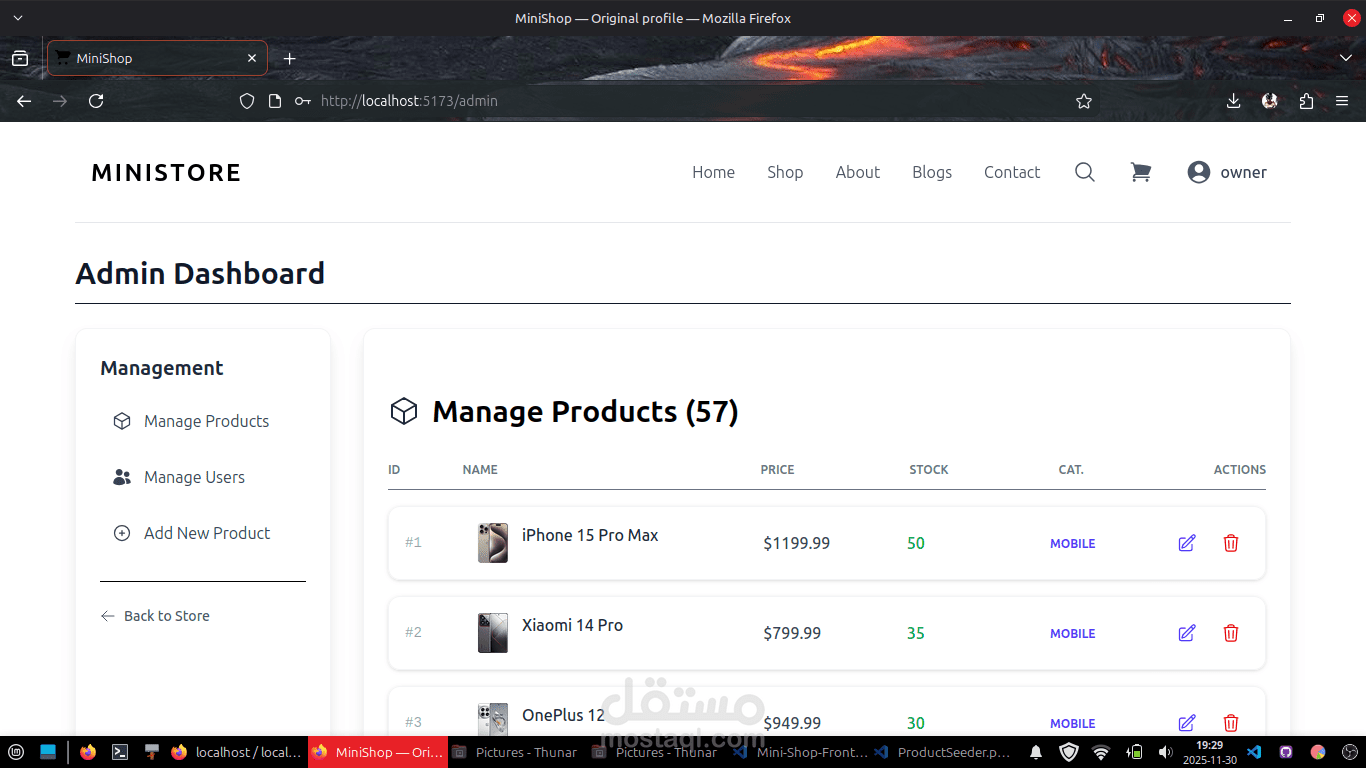The height and width of the screenshot is (768, 1366).
Task: Switch to ProductSeeder.p... VS Code taskbar window
Action: pyautogui.click(x=941, y=752)
